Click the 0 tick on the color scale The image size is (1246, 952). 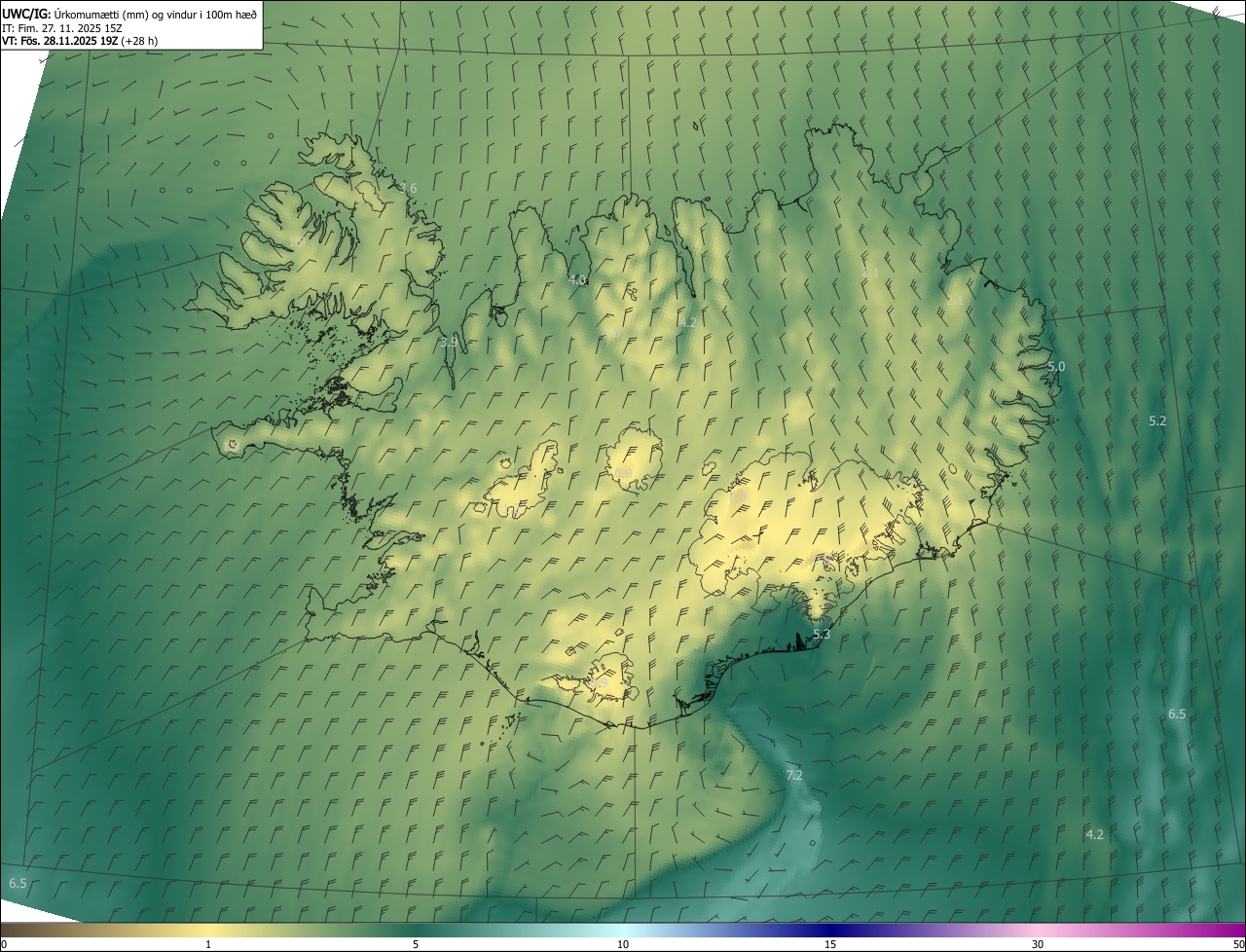click(3, 944)
